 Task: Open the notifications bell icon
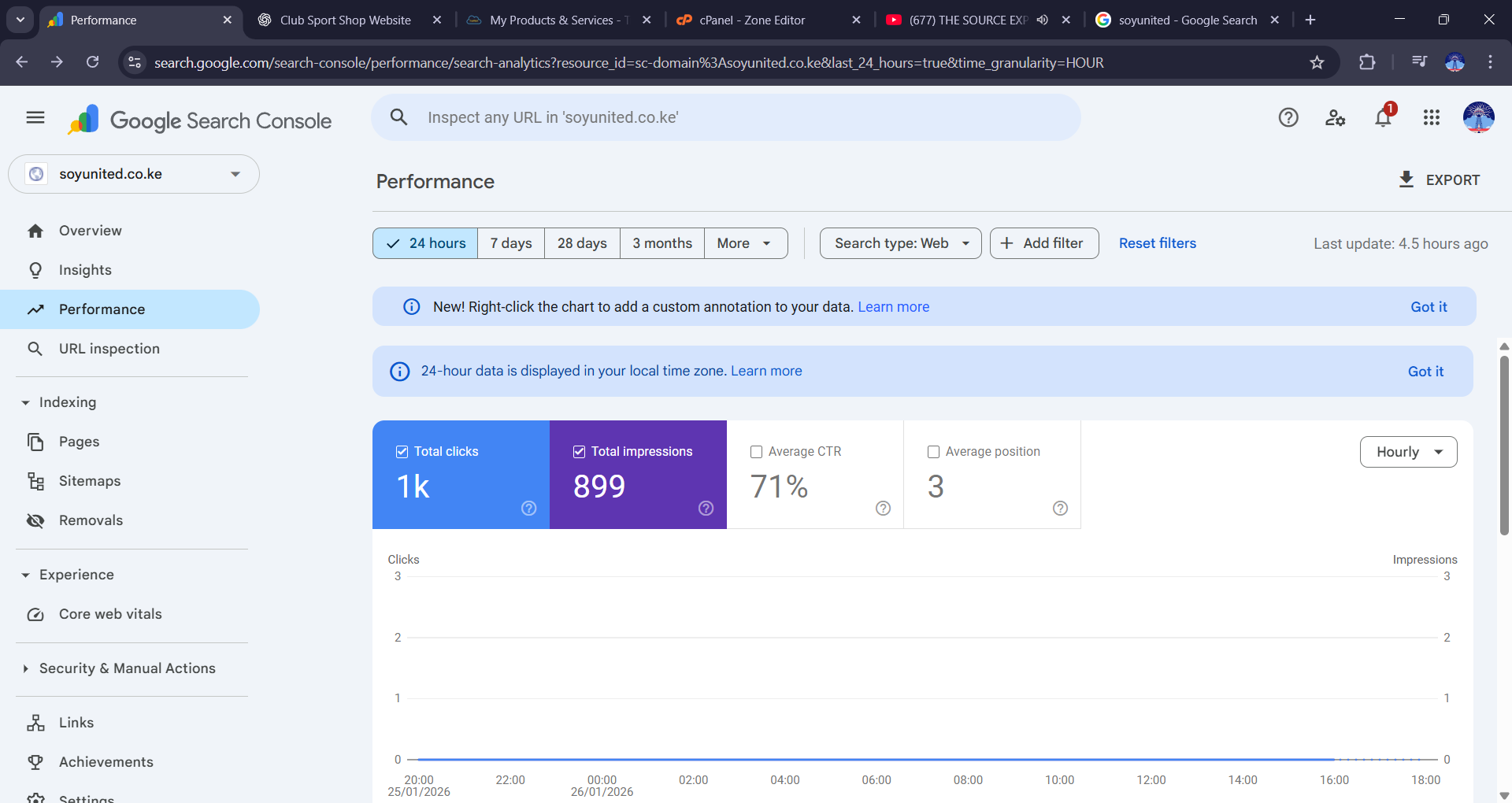click(x=1383, y=118)
